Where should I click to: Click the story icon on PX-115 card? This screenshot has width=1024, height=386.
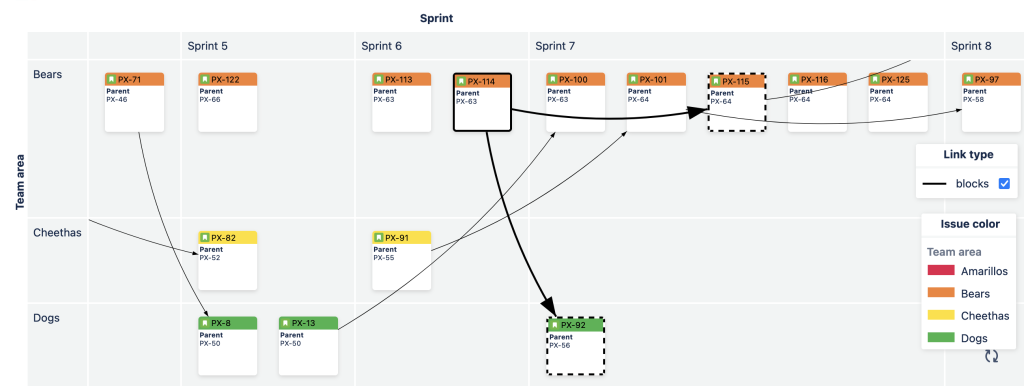(716, 82)
